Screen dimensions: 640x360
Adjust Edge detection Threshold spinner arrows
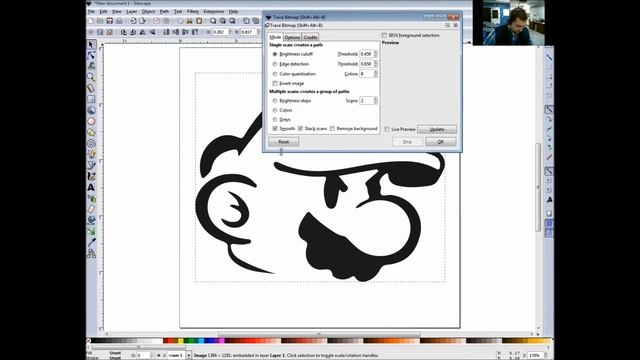click(376, 64)
